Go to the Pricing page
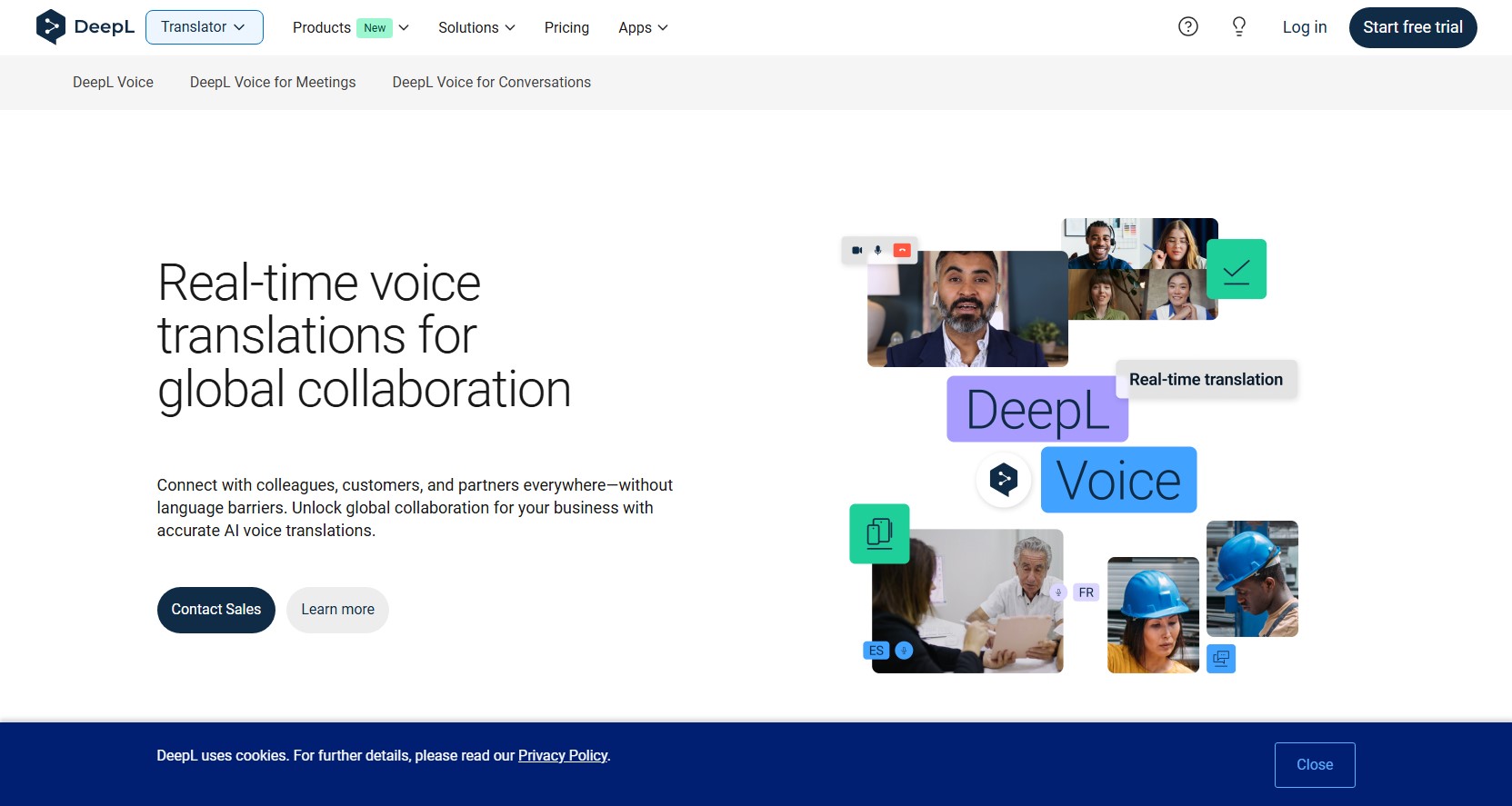 point(566,28)
